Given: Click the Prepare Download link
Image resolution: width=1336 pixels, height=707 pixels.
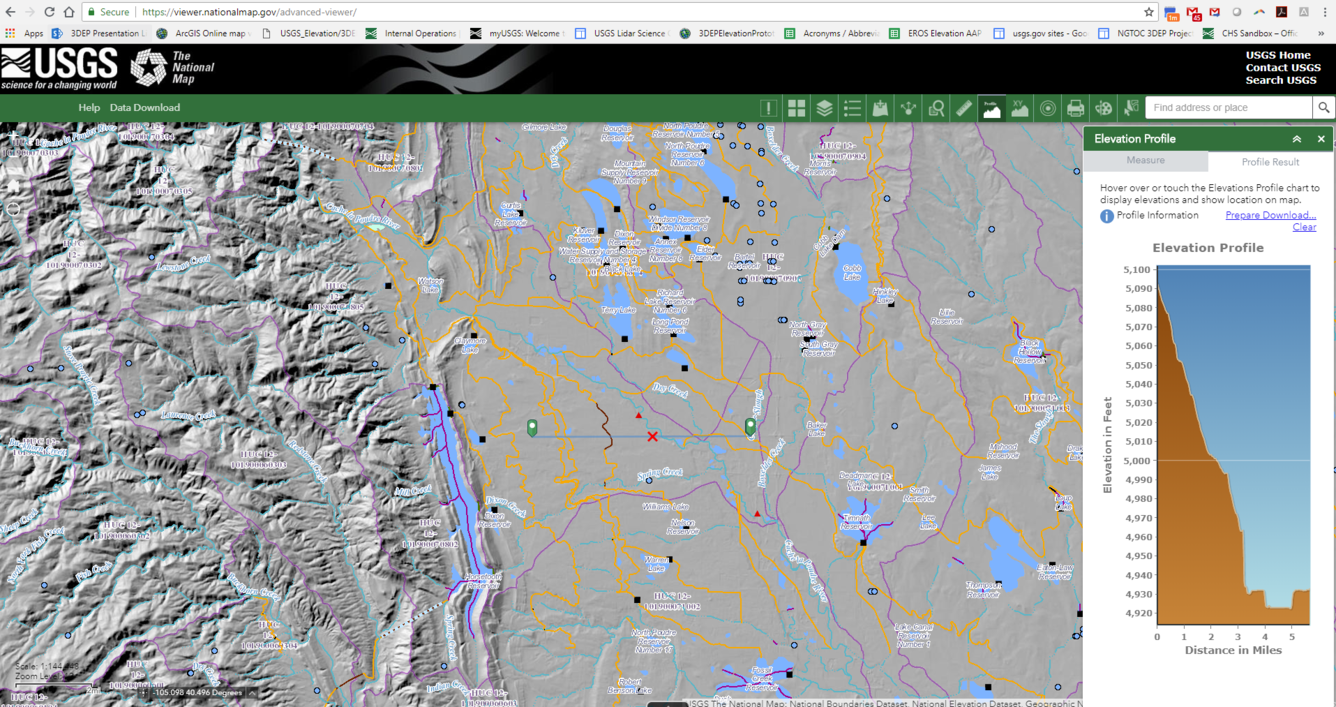Looking at the screenshot, I should pos(1270,215).
